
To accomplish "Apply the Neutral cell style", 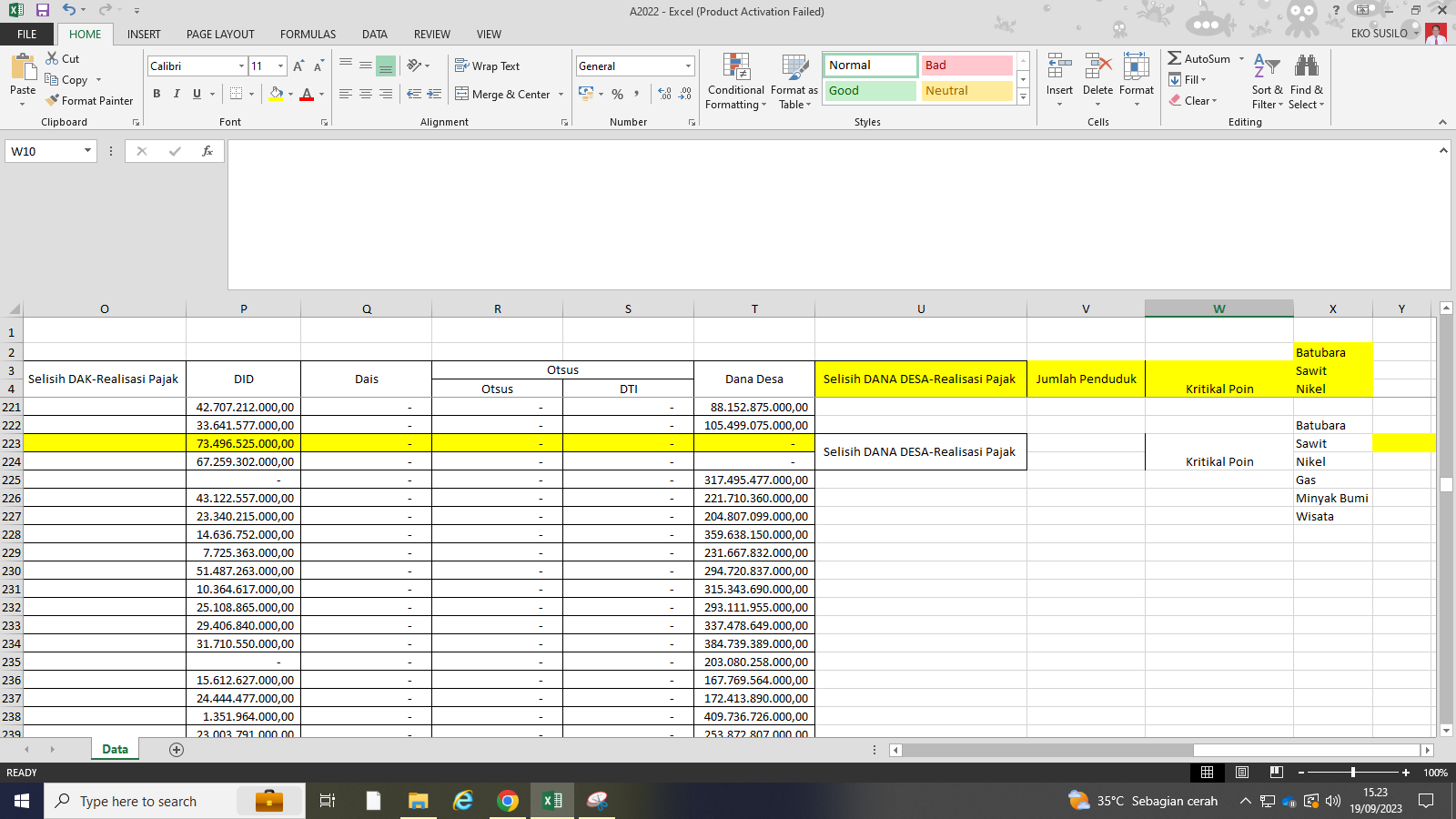I will point(966,91).
